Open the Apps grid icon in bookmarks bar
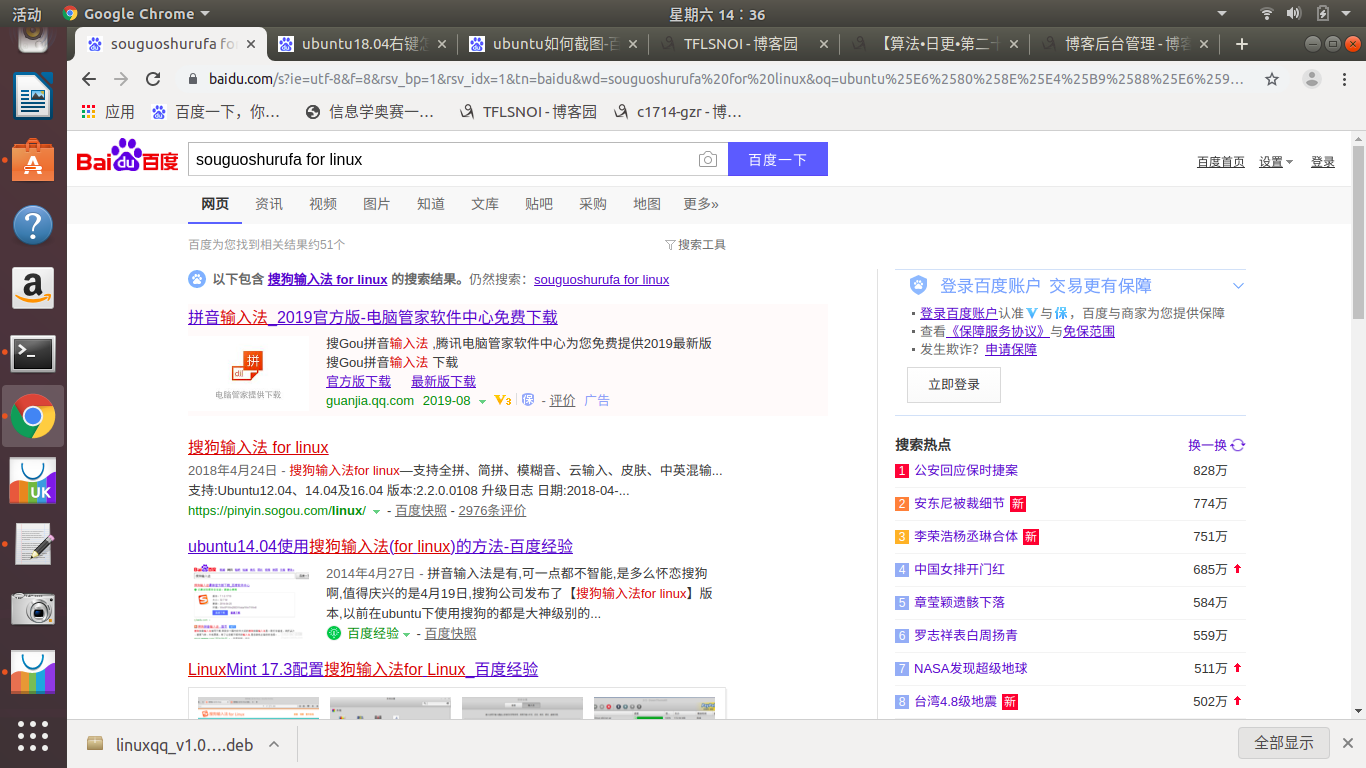This screenshot has width=1366, height=768. point(89,112)
